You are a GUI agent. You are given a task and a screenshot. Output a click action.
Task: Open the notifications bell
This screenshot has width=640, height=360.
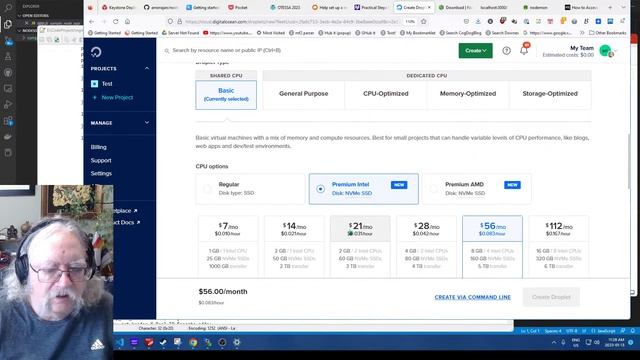point(524,50)
